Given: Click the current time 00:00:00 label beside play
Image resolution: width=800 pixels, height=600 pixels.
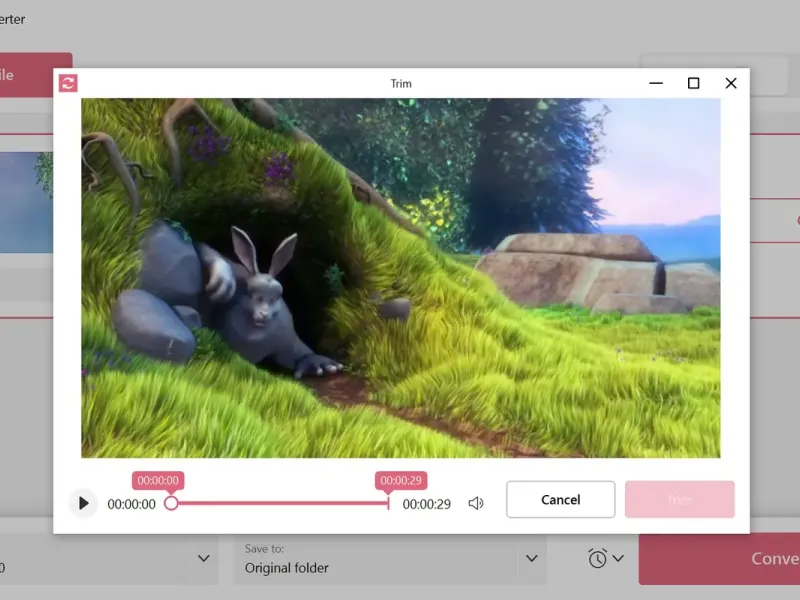Looking at the screenshot, I should 131,504.
